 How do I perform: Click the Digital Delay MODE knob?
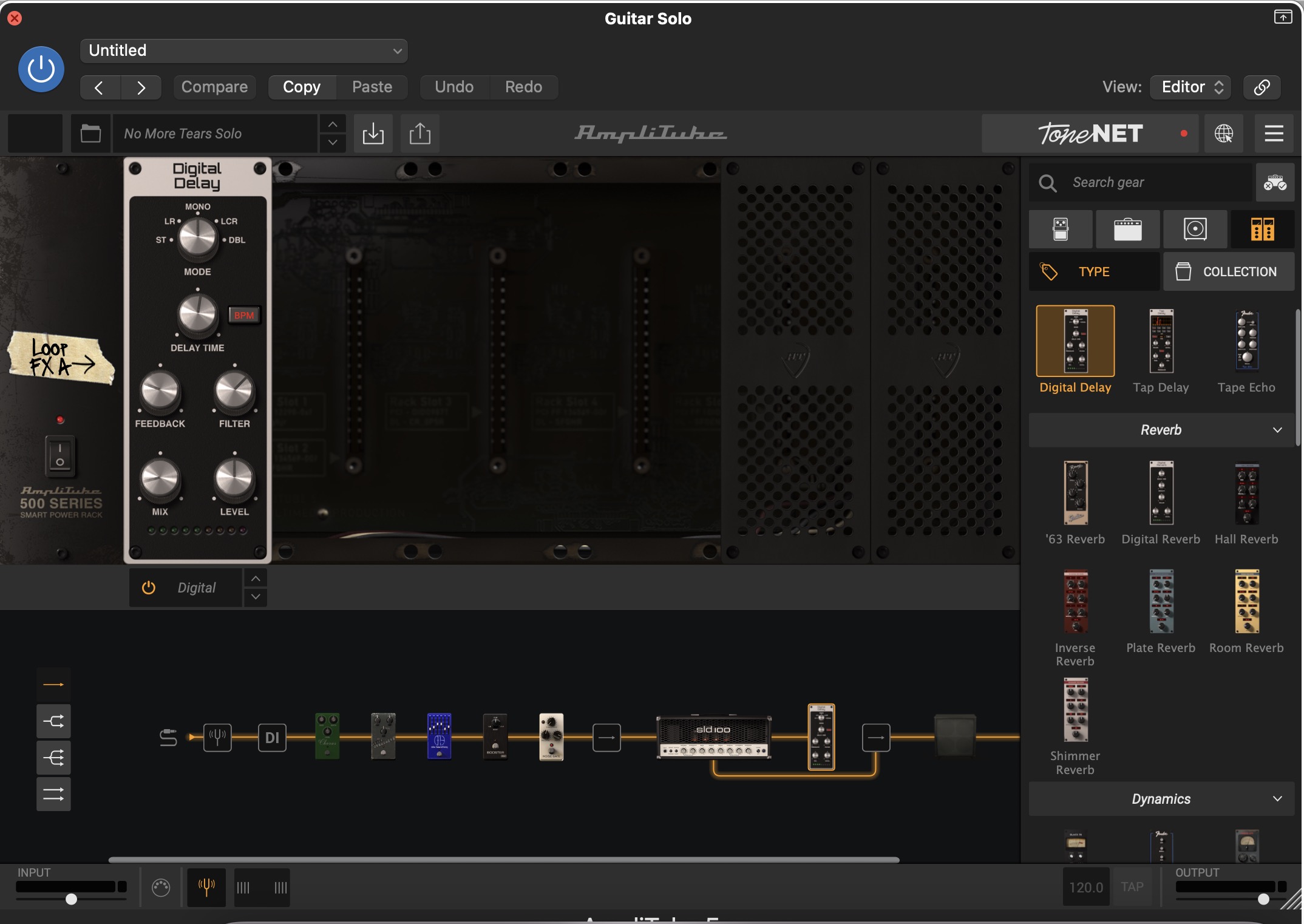pyautogui.click(x=197, y=237)
